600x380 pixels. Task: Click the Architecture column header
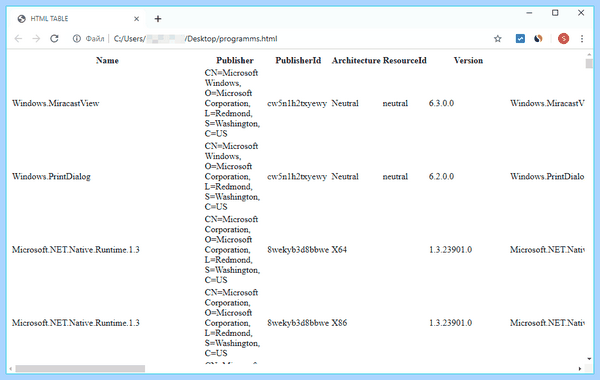[x=356, y=60]
